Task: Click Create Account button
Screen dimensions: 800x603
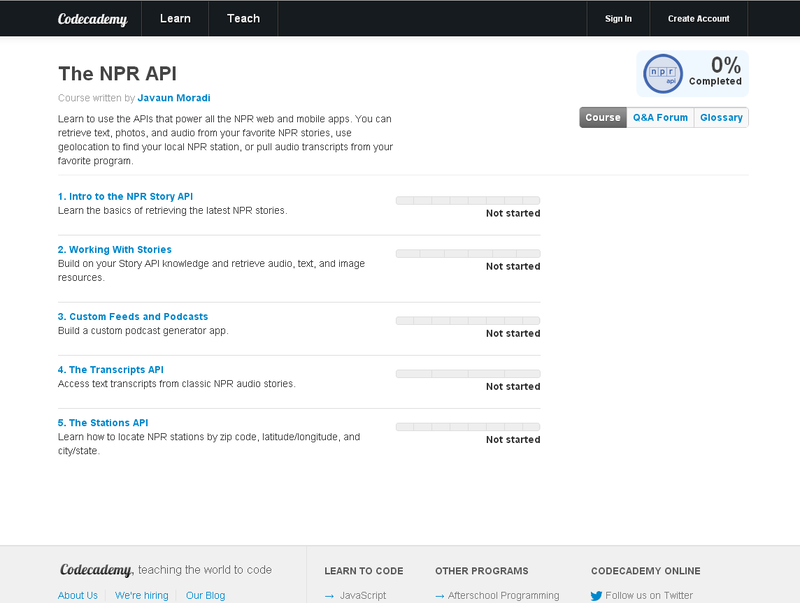Action: coord(698,18)
